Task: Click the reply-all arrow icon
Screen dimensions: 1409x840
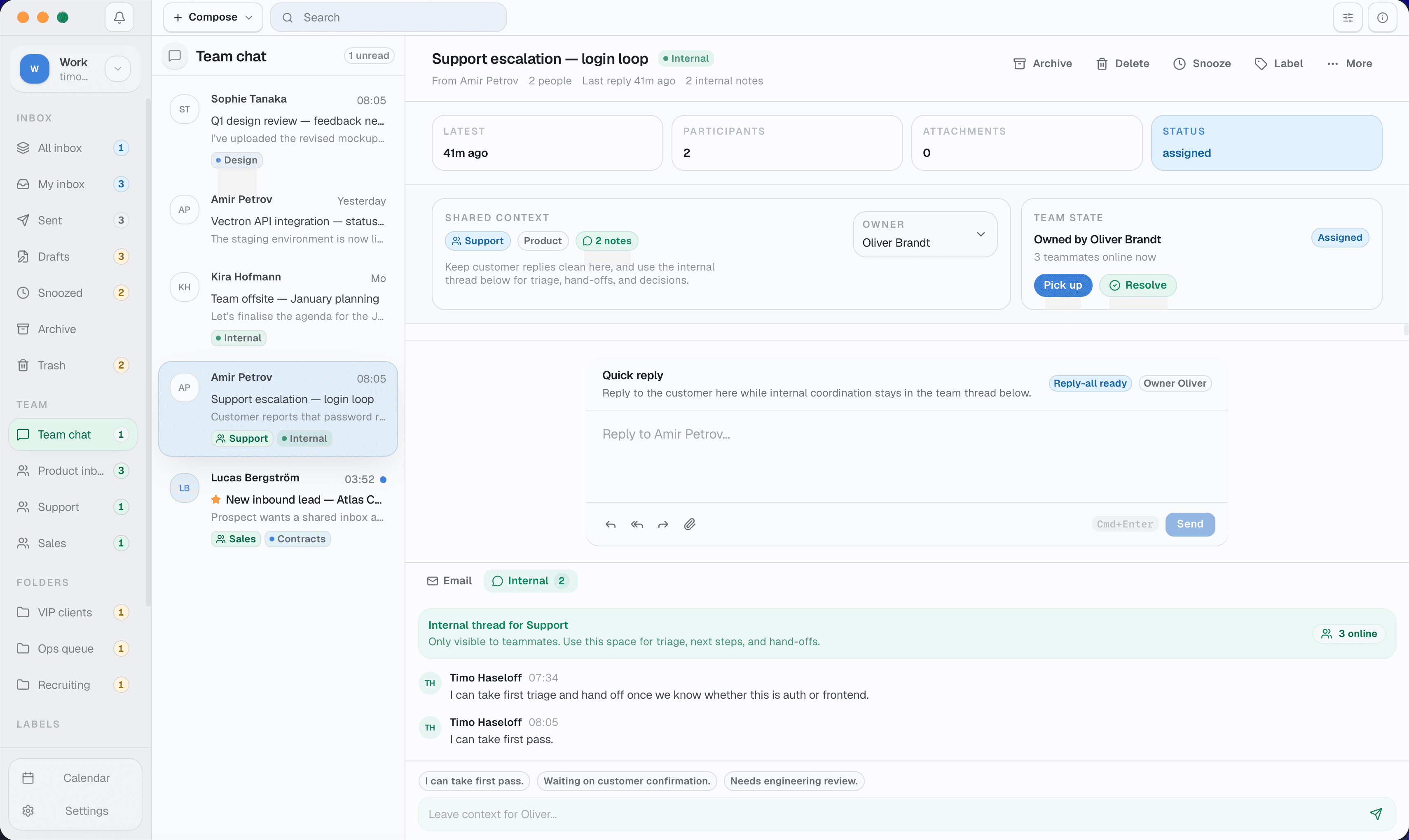Action: tap(637, 524)
